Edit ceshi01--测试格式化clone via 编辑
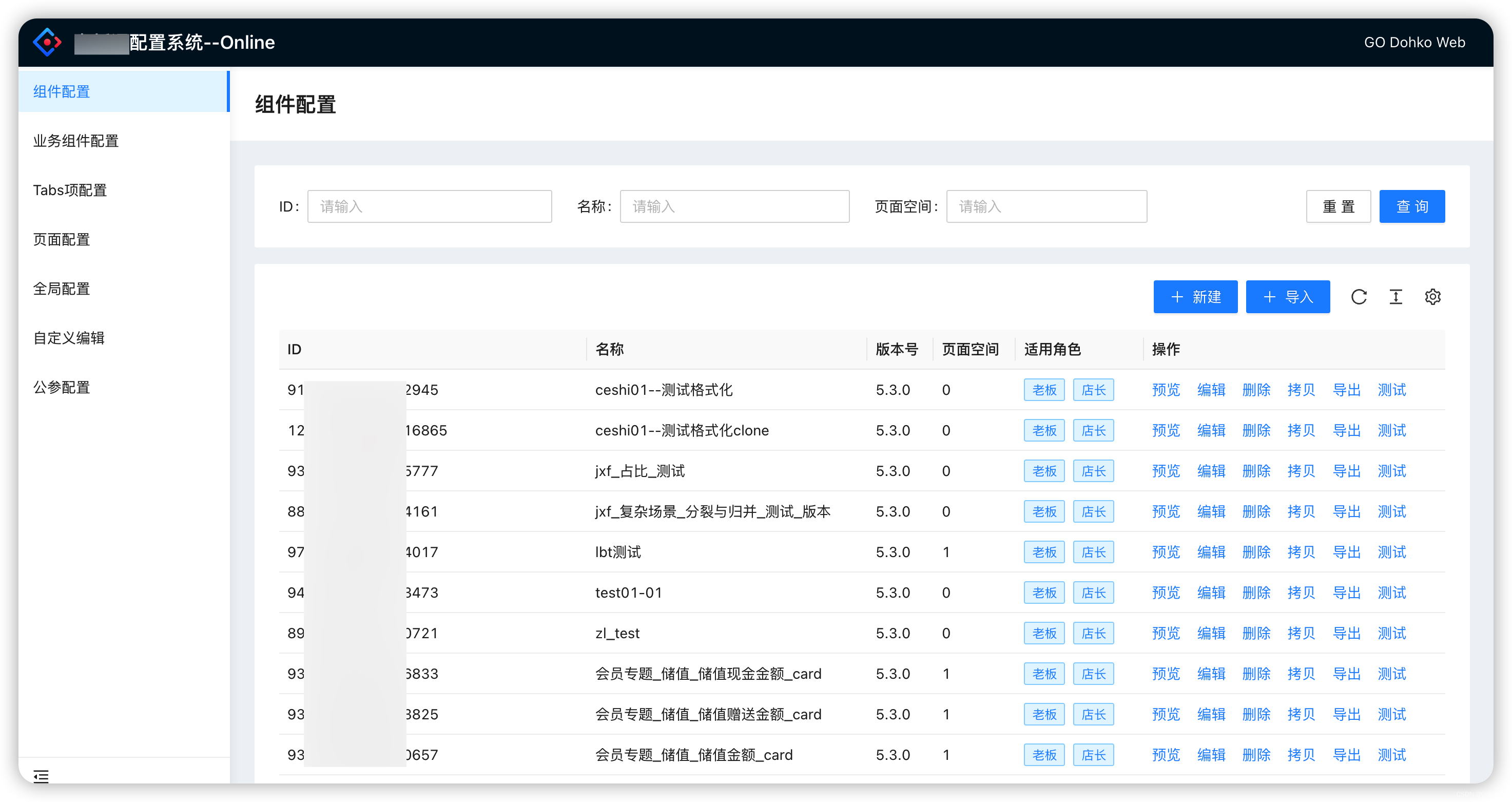This screenshot has width=1512, height=802. tap(1211, 430)
